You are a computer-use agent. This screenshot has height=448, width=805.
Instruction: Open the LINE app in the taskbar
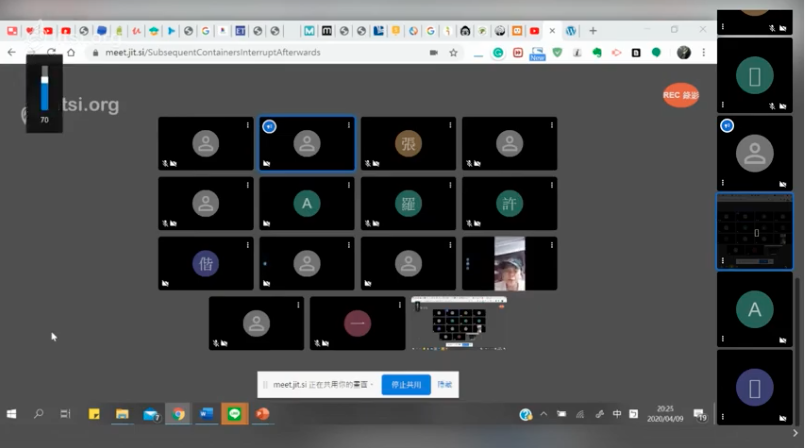[235, 414]
